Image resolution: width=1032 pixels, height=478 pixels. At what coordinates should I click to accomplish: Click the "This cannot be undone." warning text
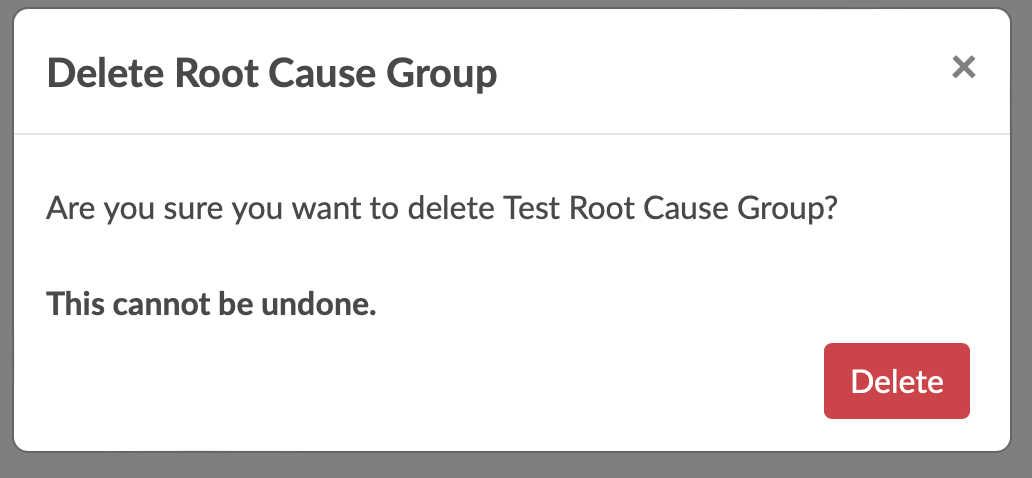tap(211, 303)
